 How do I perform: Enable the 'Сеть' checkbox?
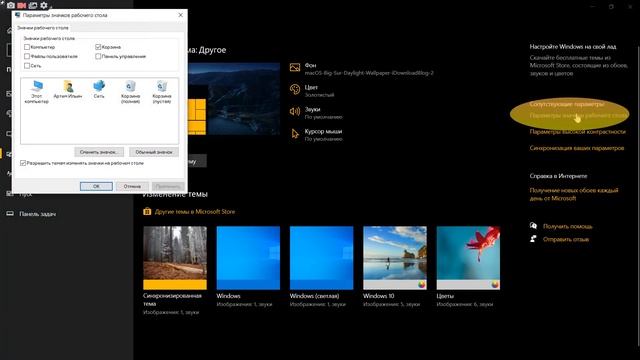(27, 65)
